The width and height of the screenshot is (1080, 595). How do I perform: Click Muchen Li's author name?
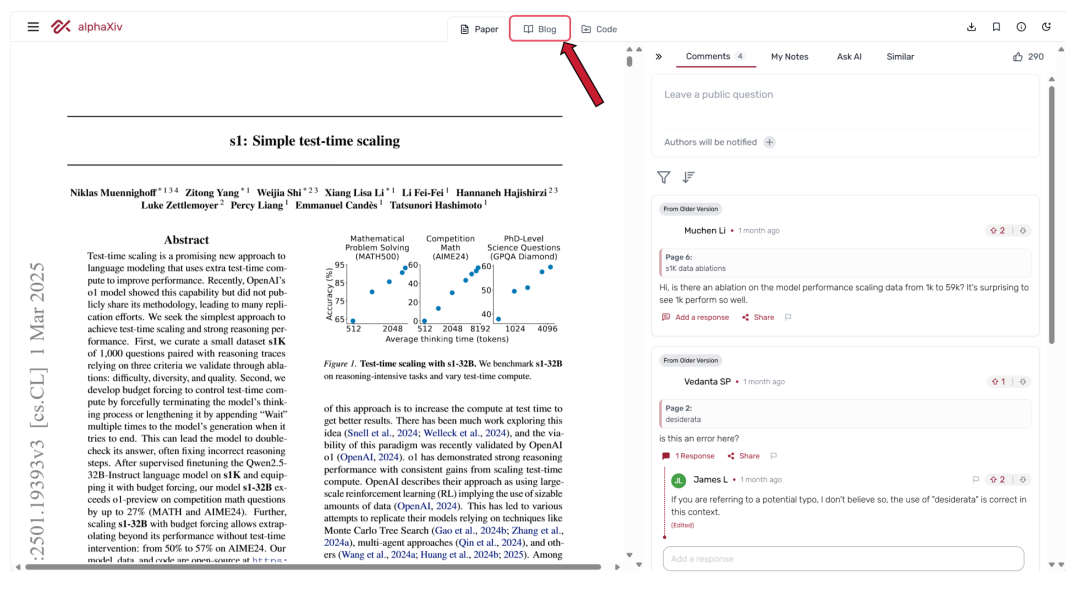pos(705,231)
